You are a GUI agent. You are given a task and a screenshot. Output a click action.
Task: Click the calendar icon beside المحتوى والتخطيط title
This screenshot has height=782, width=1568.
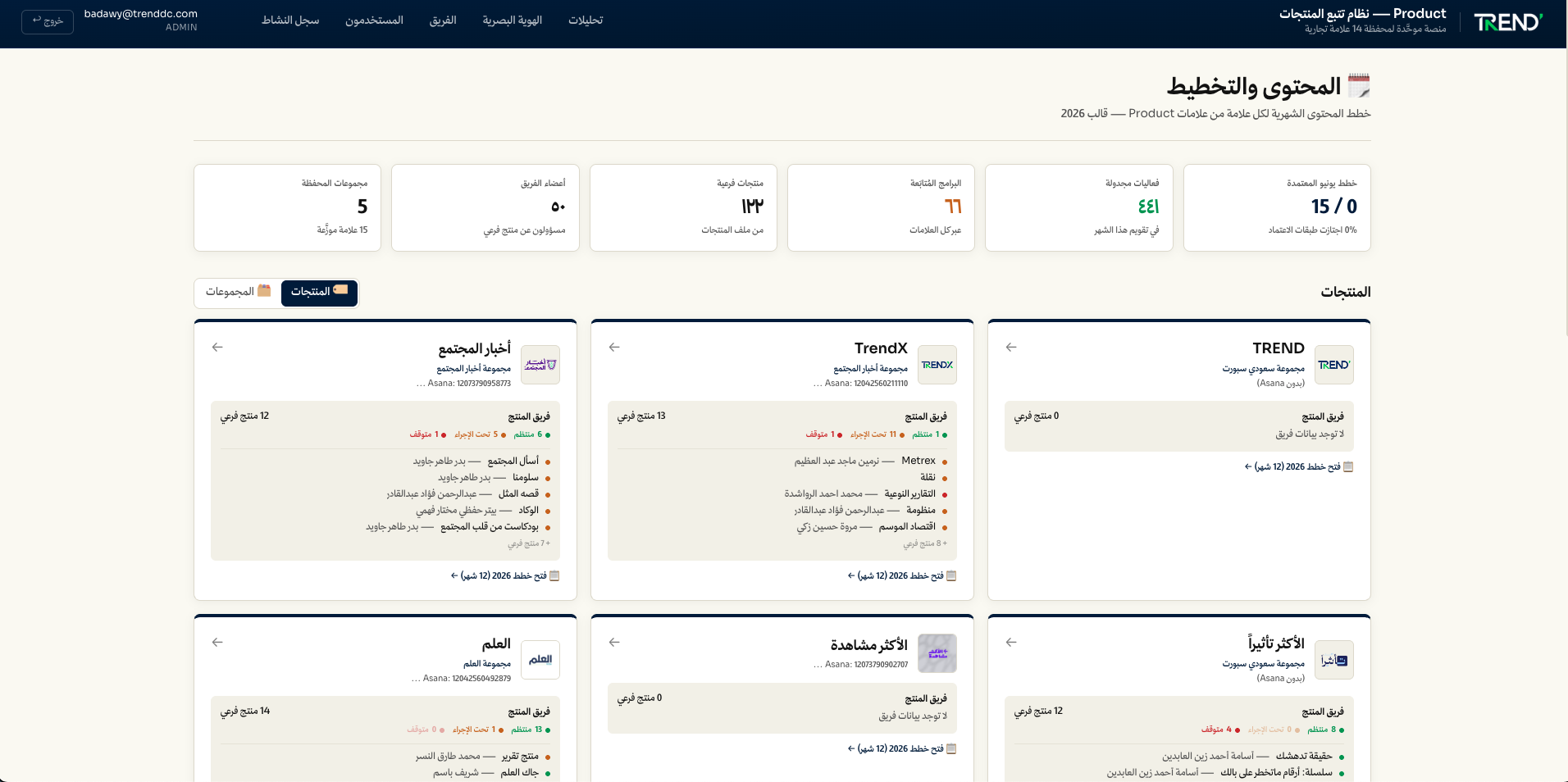pyautogui.click(x=1359, y=86)
